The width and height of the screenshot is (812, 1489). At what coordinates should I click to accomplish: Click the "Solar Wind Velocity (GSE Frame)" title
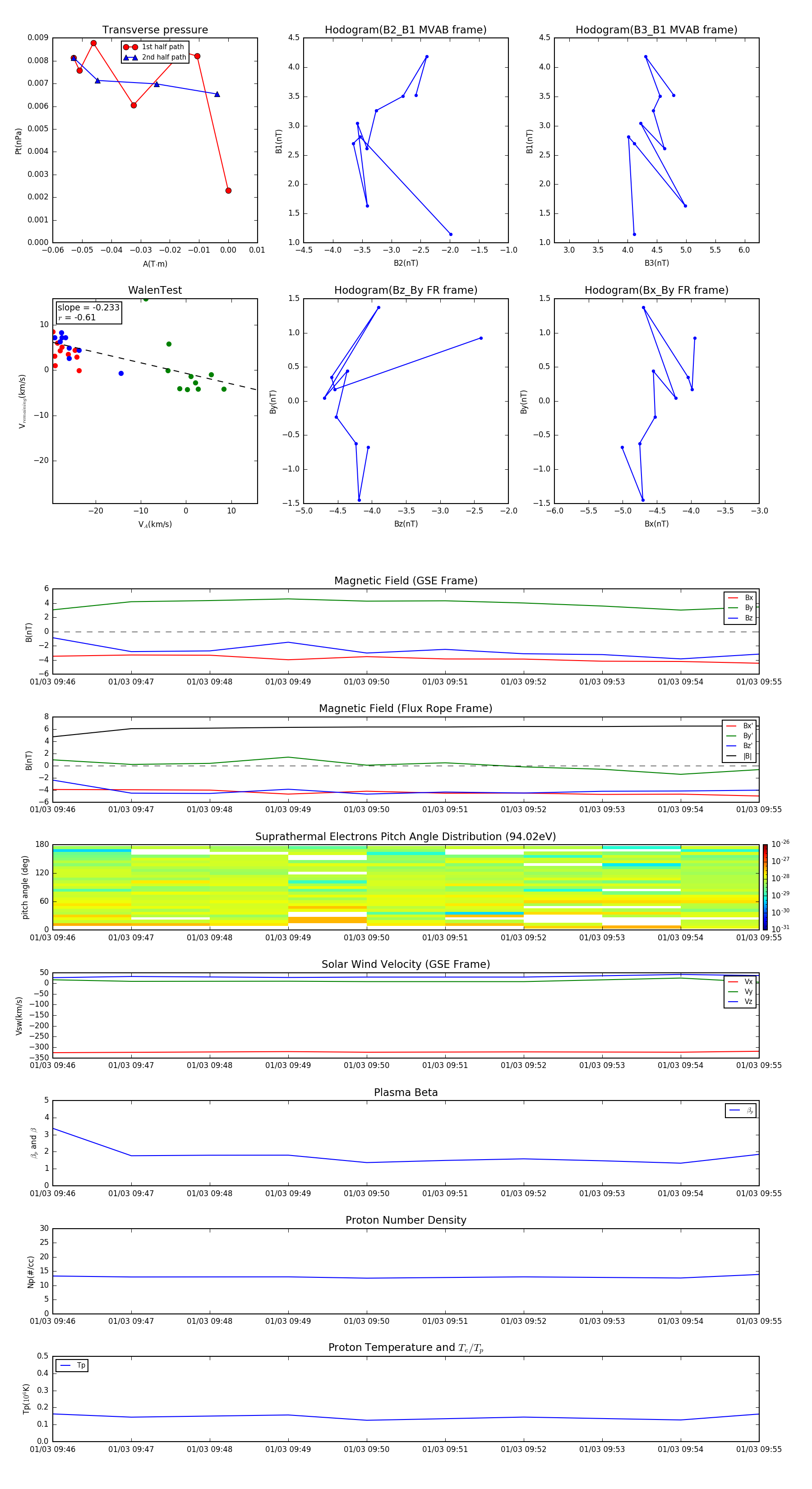click(406, 965)
